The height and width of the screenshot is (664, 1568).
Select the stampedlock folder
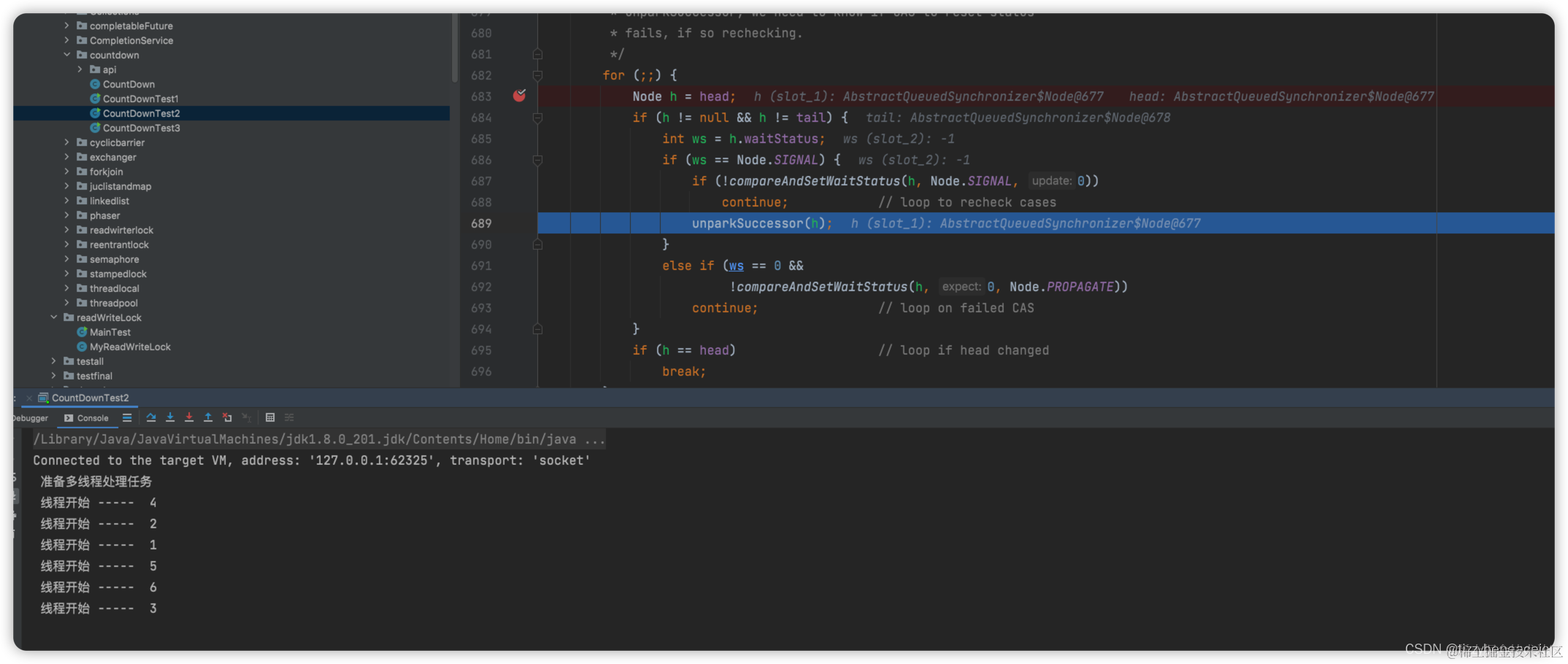click(x=118, y=274)
